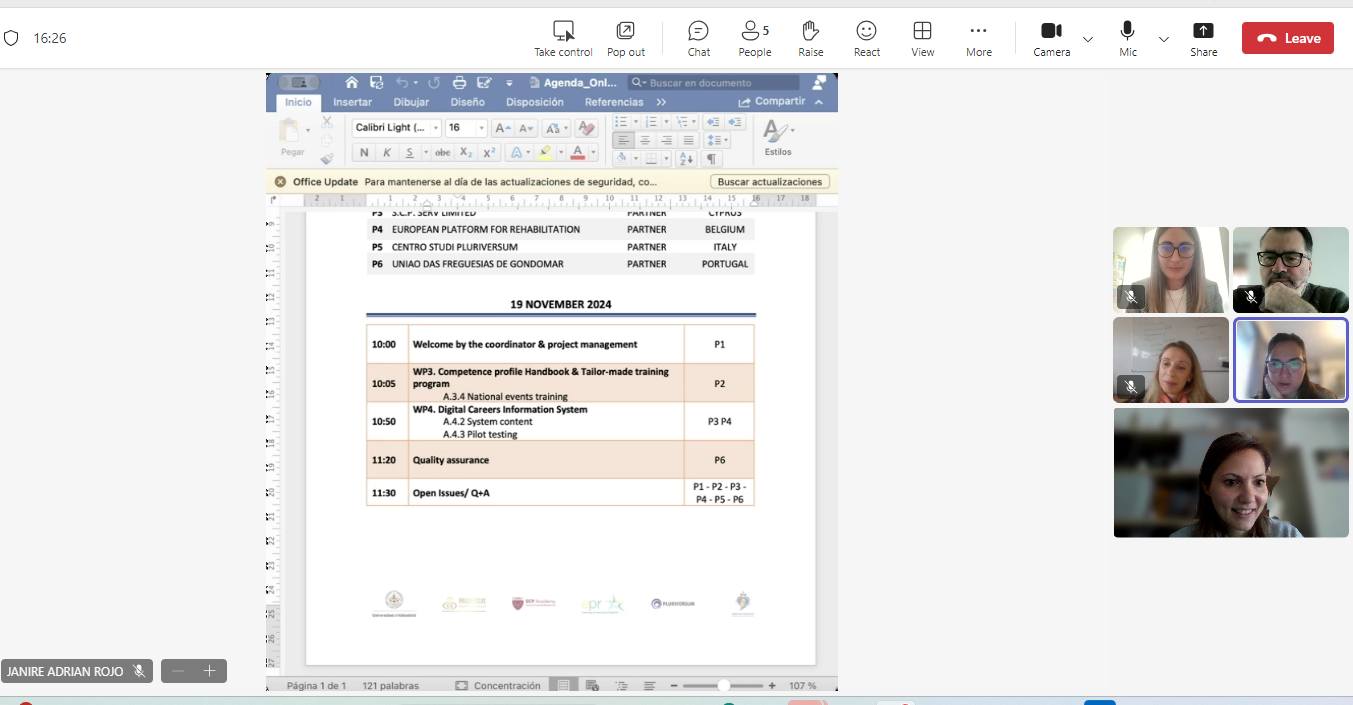Click the Word print icon in shared window

tap(459, 83)
